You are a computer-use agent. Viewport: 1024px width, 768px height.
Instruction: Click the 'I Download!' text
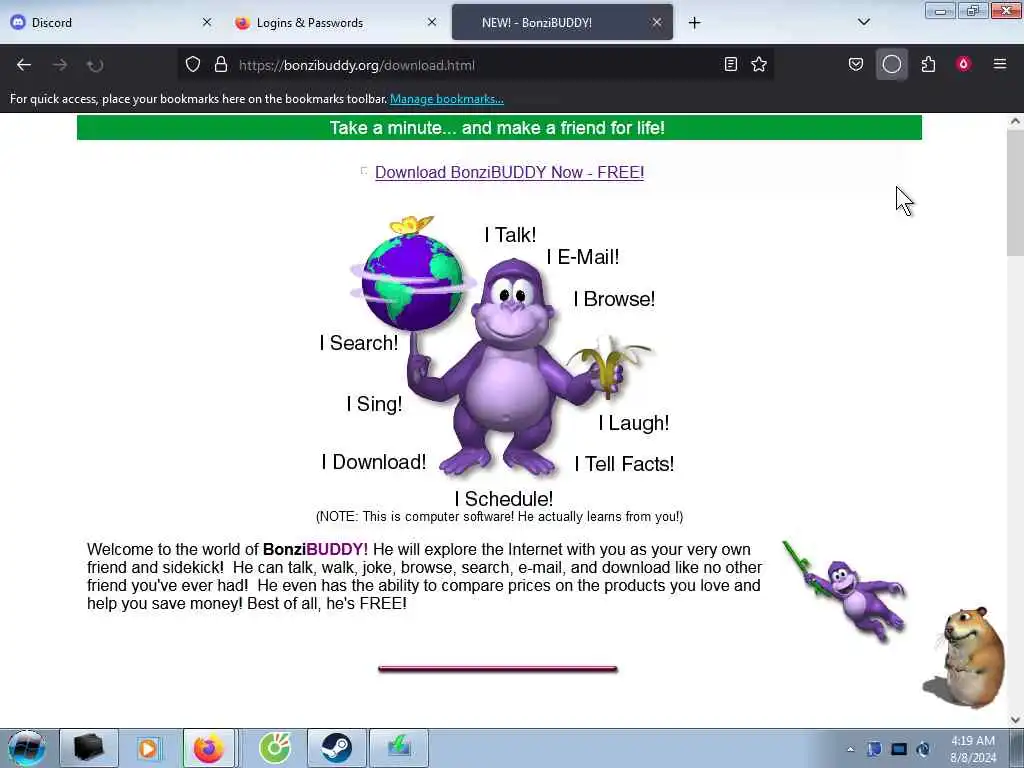[374, 462]
